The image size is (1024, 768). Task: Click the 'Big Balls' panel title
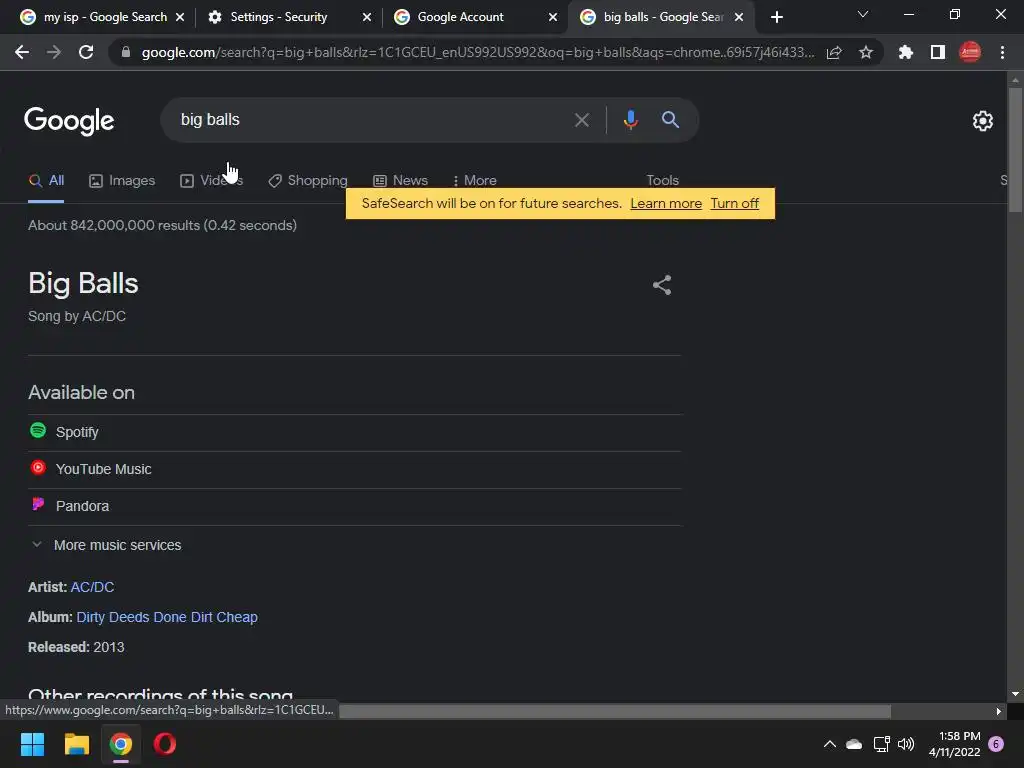[84, 283]
